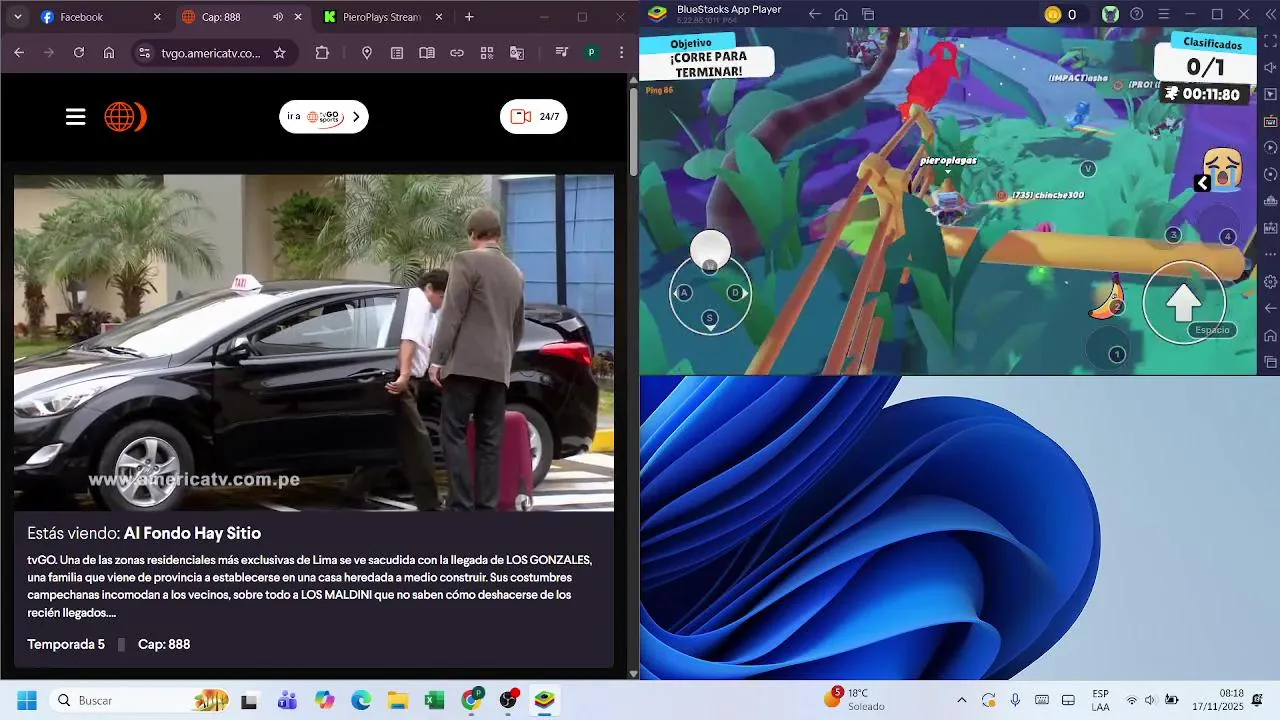The width and height of the screenshot is (1280, 720).
Task: Tap the W key on the game joystick
Action: [709, 266]
